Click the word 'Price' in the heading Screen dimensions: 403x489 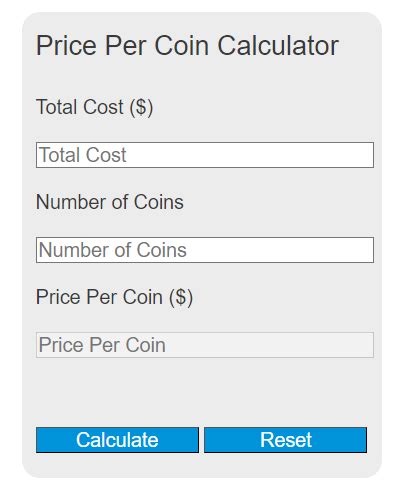tap(66, 46)
